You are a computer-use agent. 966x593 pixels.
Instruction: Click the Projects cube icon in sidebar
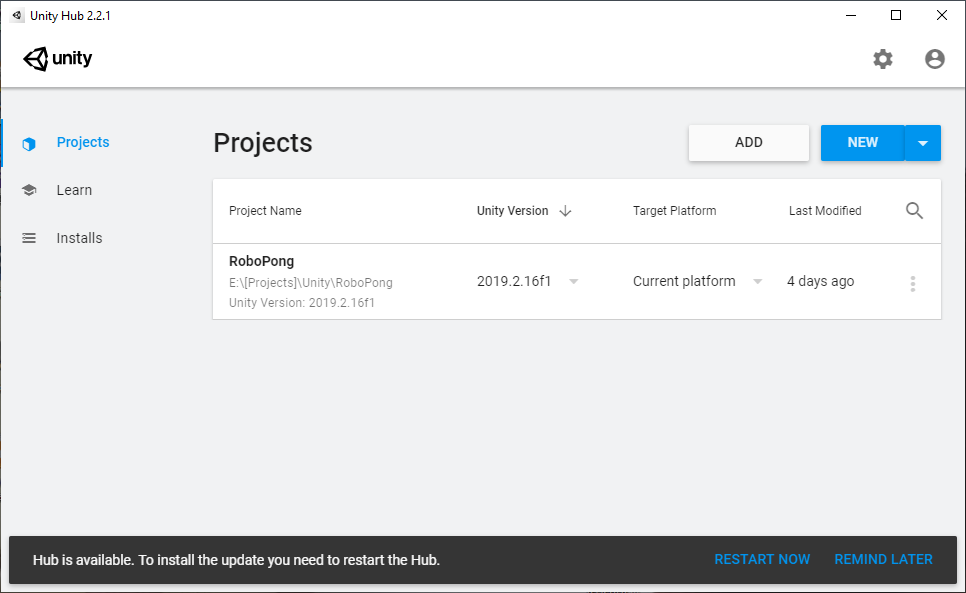(29, 143)
